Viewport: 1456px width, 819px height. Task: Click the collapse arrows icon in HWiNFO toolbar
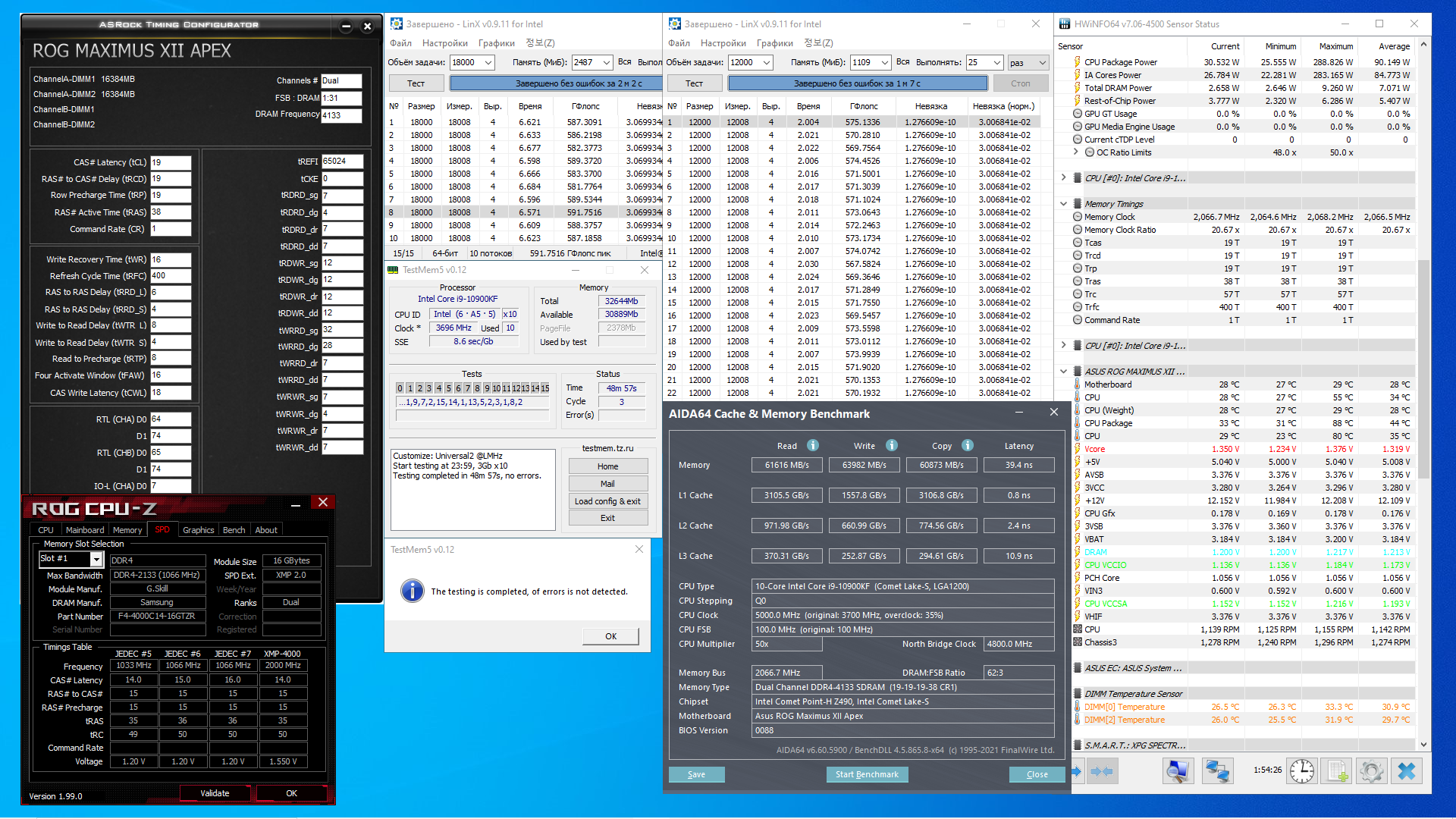(x=1101, y=772)
